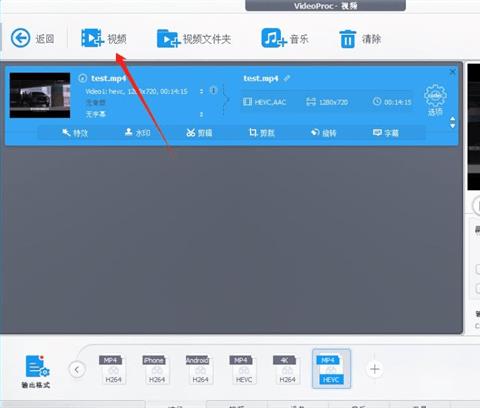Select unselected MP4 HEVC format preset
Screen dimensions: 480x408
point(243,370)
